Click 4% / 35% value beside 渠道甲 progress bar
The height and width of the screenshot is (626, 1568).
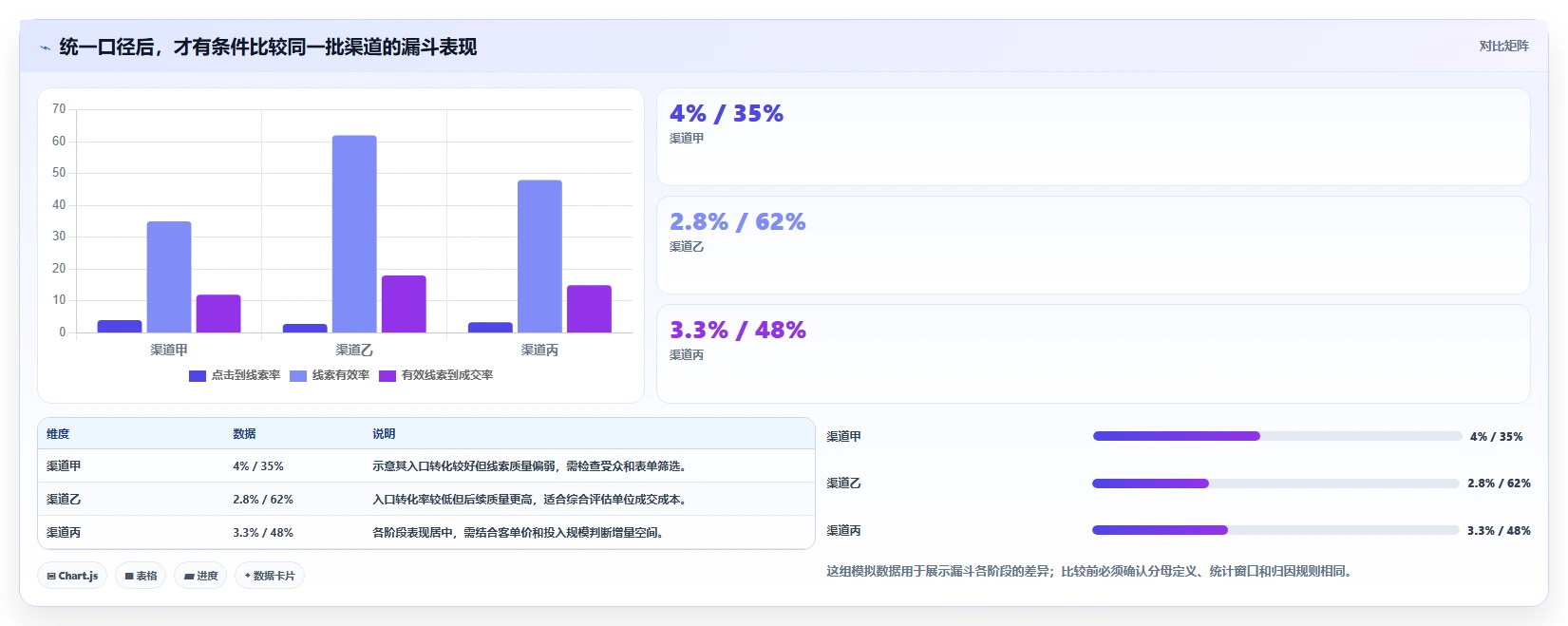[1496, 437]
